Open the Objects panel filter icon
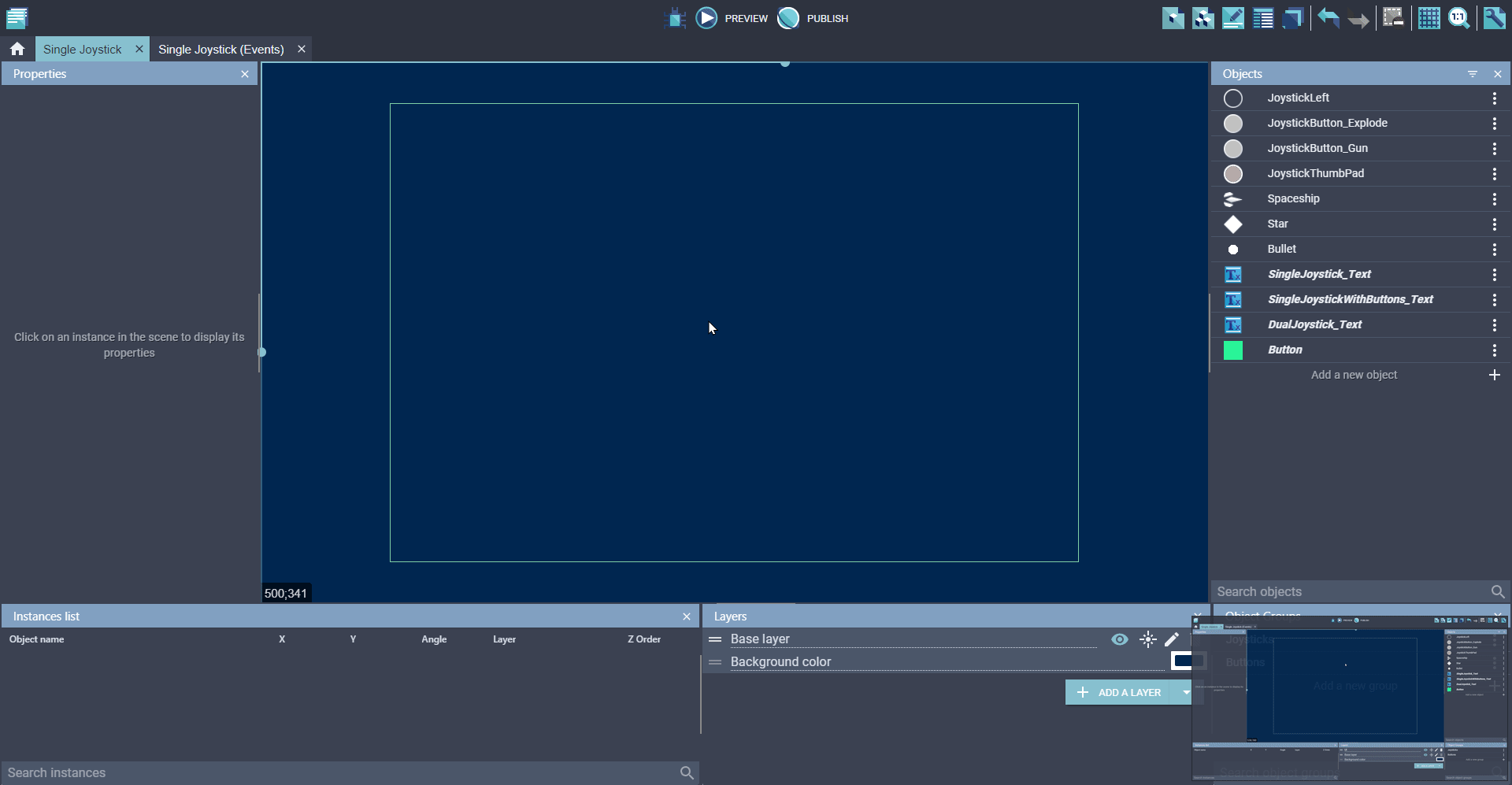 click(1473, 74)
